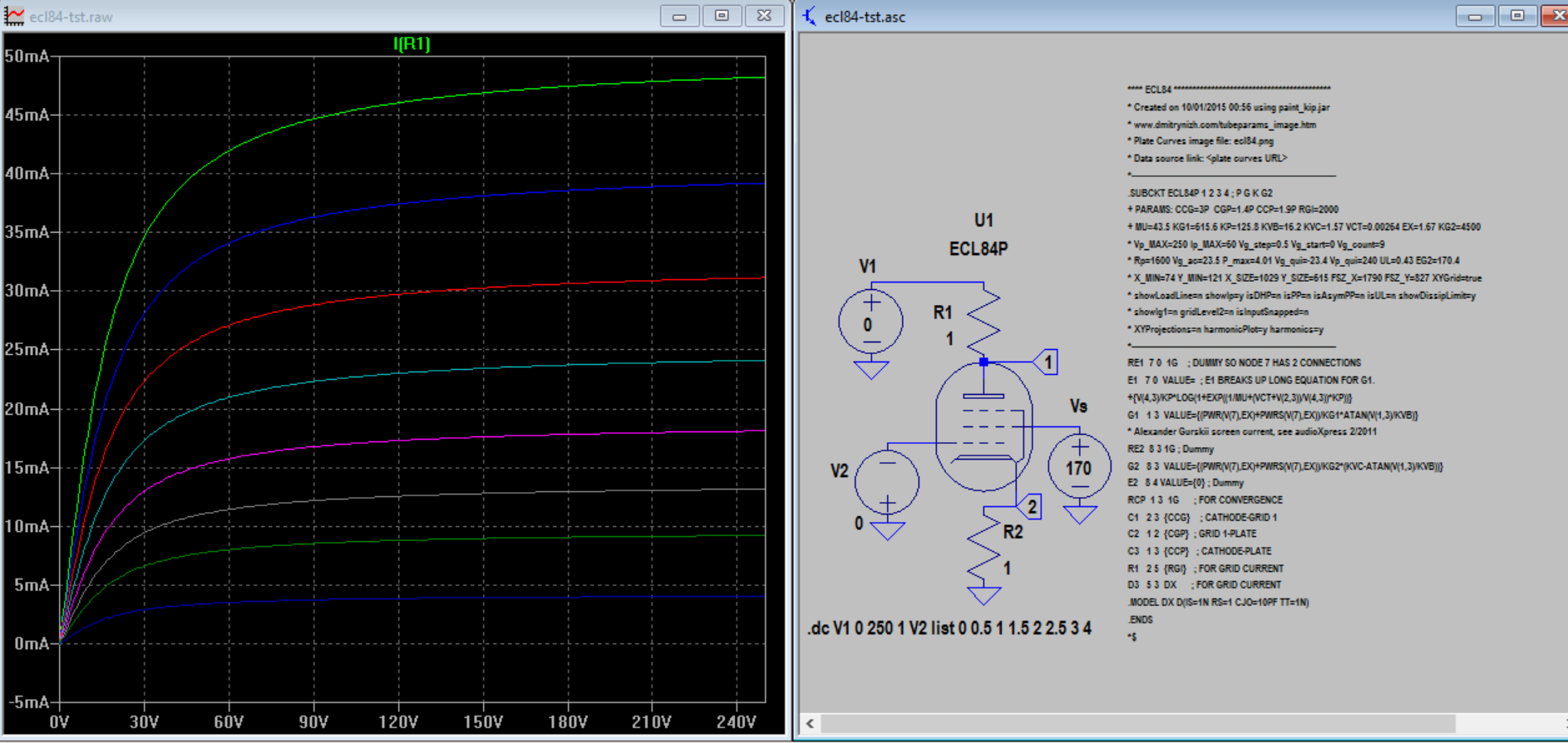Image resolution: width=1568 pixels, height=743 pixels.
Task: Click the node label flag 1
Action: [x=1046, y=362]
